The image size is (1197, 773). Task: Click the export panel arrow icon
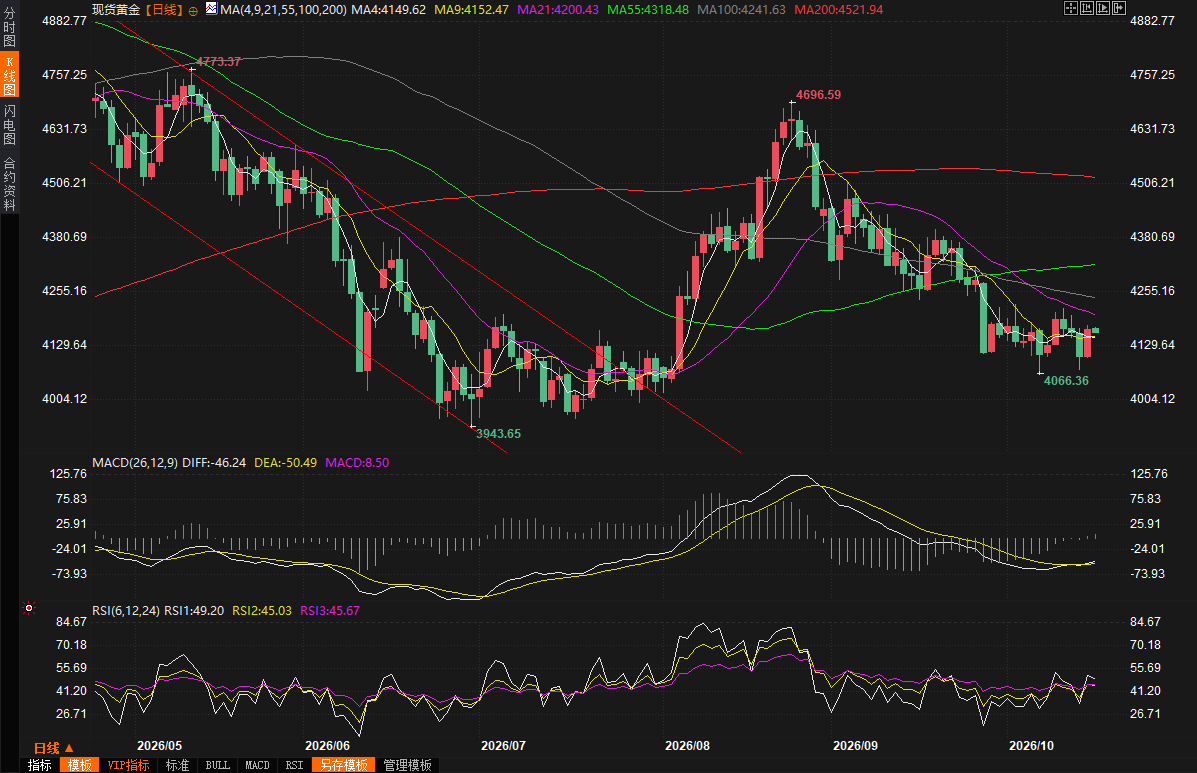coord(1119,8)
